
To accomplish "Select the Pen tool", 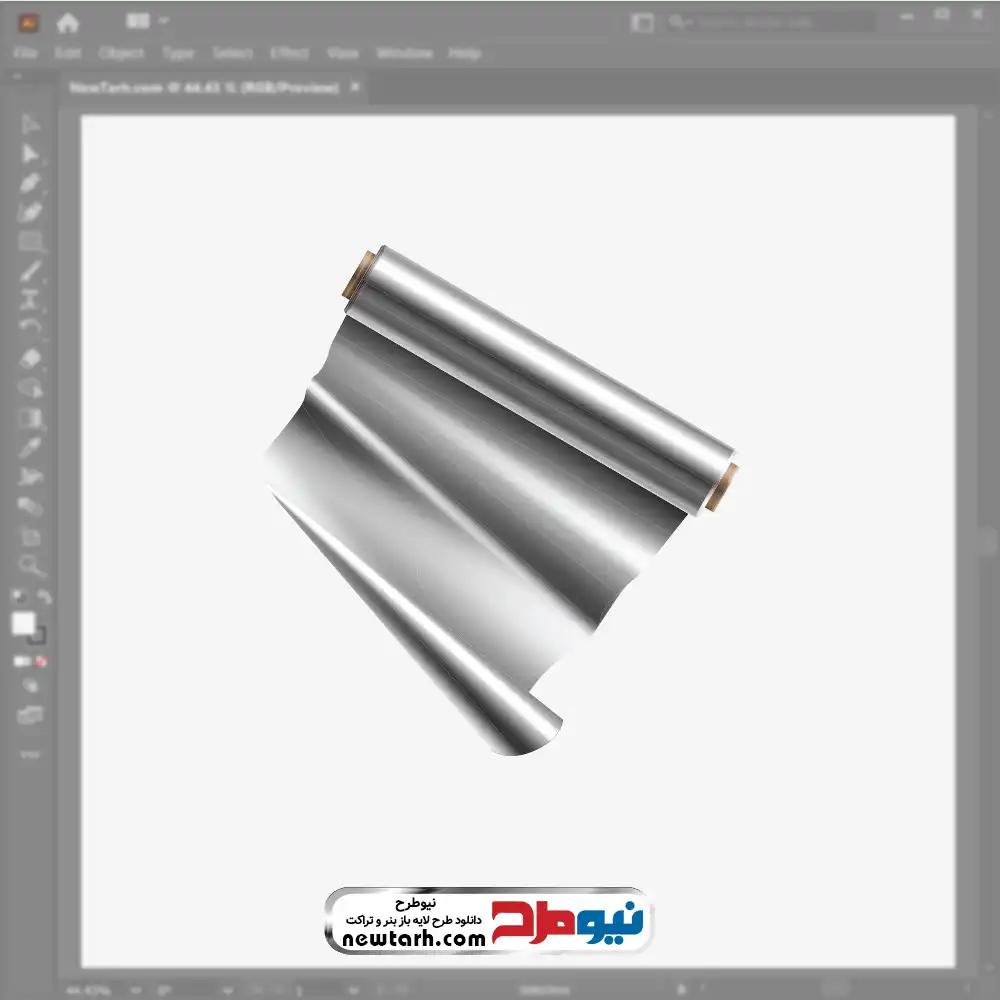I will pyautogui.click(x=29, y=183).
